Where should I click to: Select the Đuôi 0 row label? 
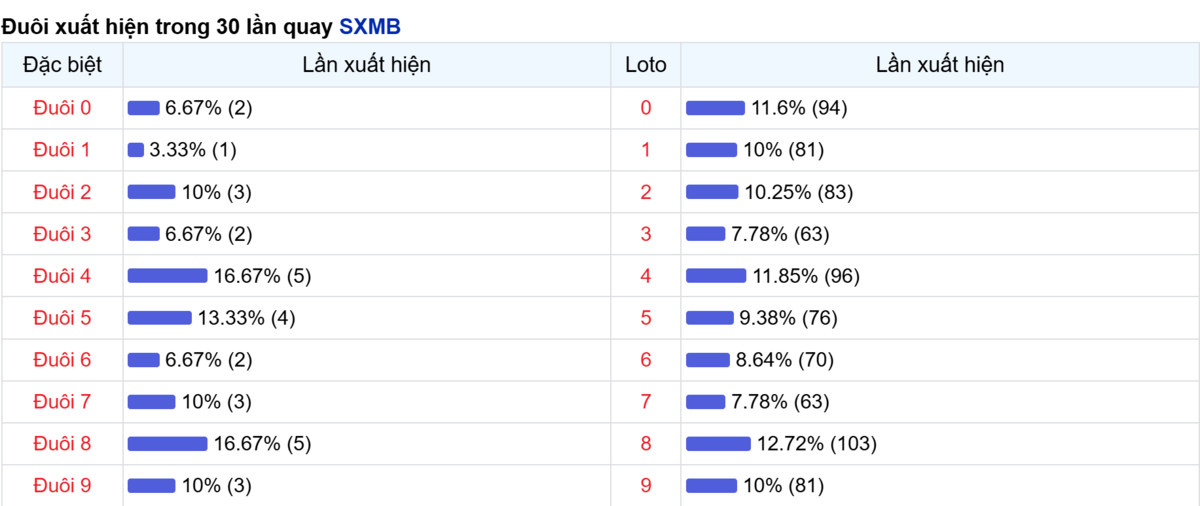click(x=62, y=108)
